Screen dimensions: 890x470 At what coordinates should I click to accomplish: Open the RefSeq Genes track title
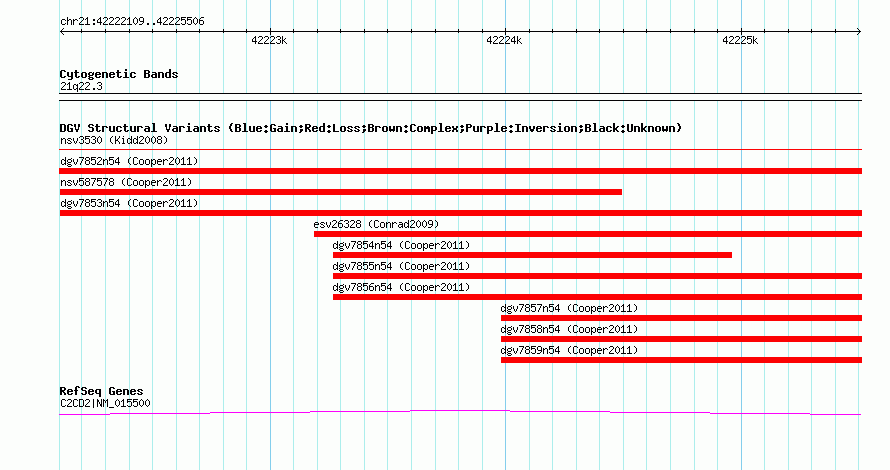coord(101,391)
